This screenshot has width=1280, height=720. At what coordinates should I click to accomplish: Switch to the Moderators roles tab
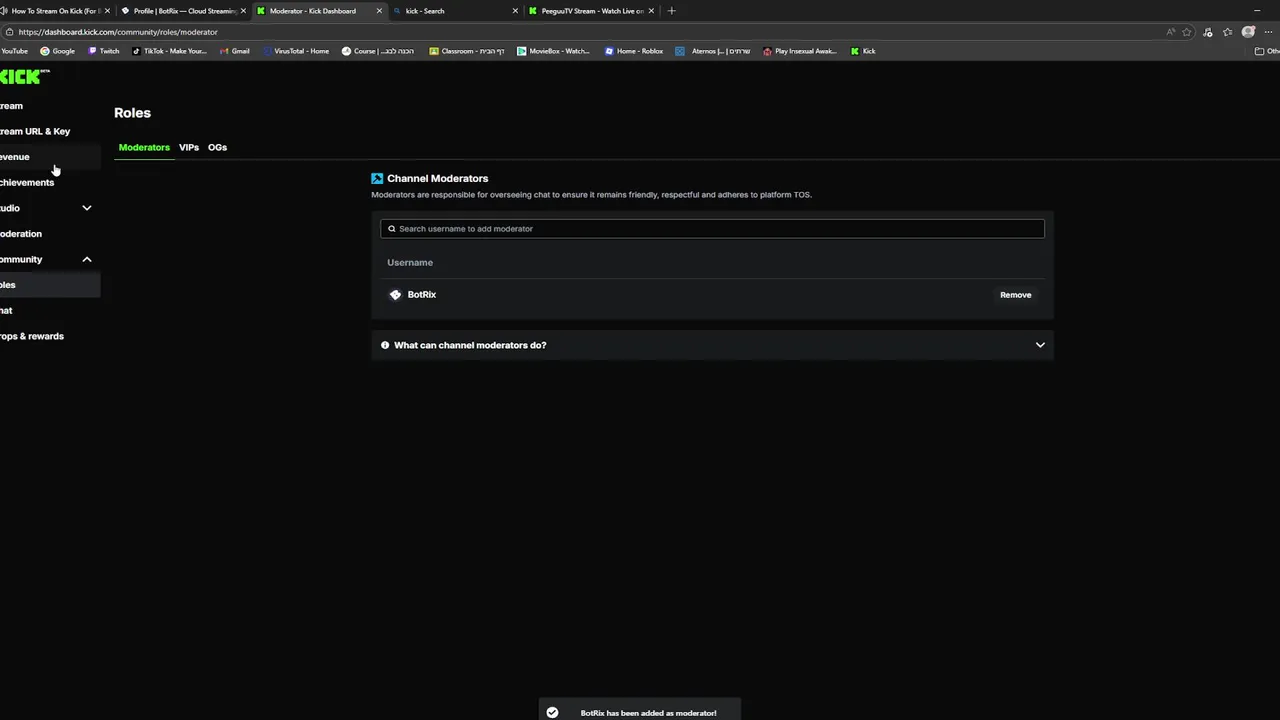(144, 147)
